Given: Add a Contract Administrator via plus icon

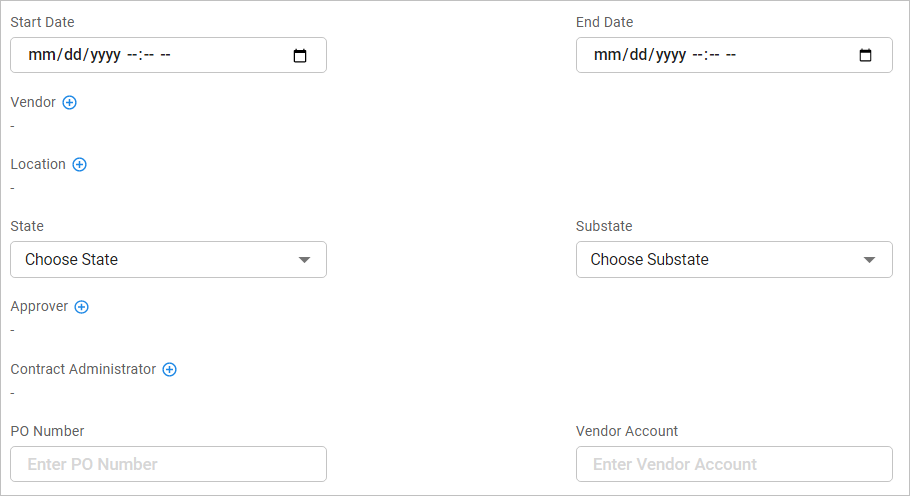Looking at the screenshot, I should (170, 369).
